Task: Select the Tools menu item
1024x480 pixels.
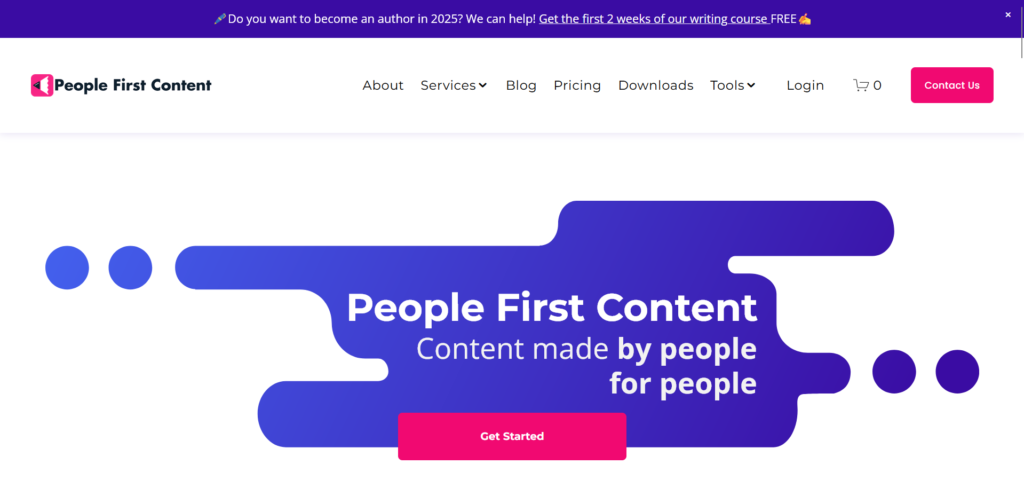Action: click(x=727, y=86)
